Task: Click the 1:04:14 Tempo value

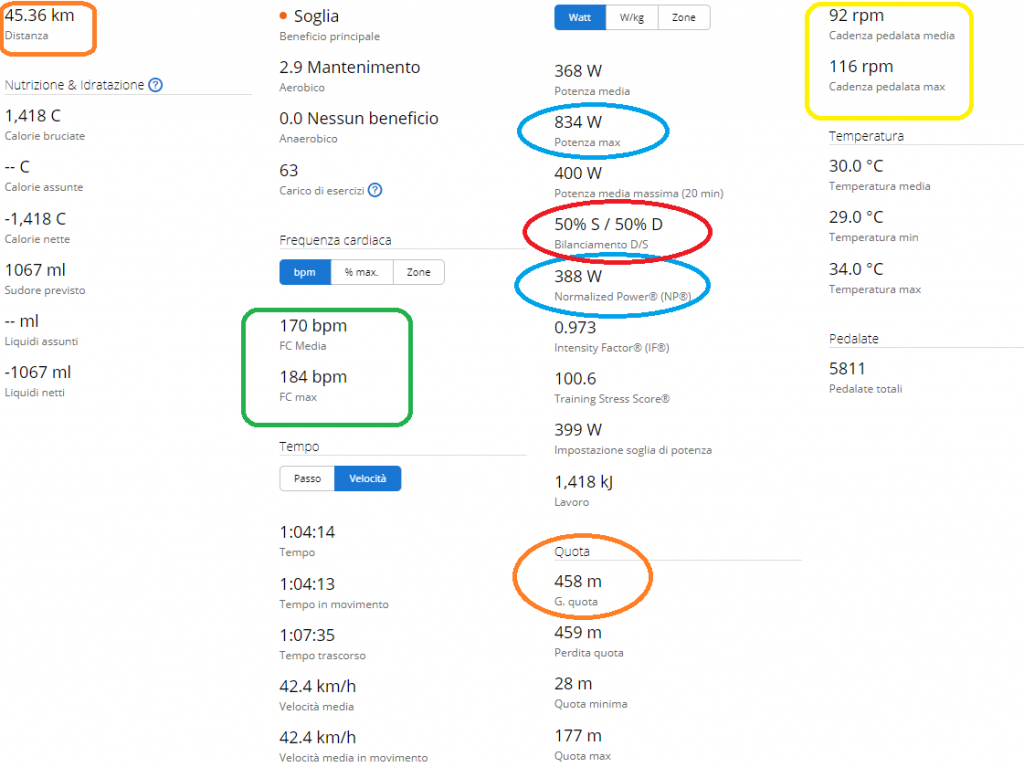Action: point(307,532)
